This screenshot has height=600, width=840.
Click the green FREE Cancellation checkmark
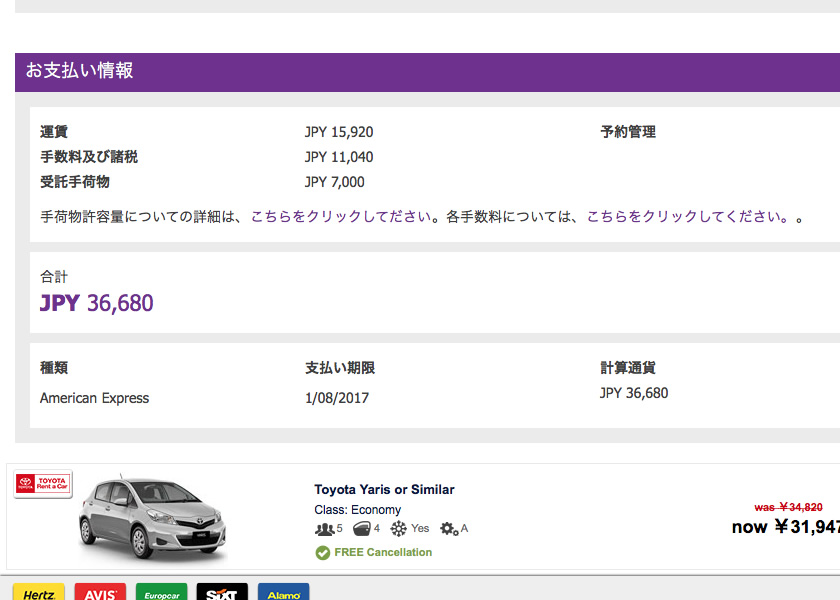pyautogui.click(x=322, y=552)
